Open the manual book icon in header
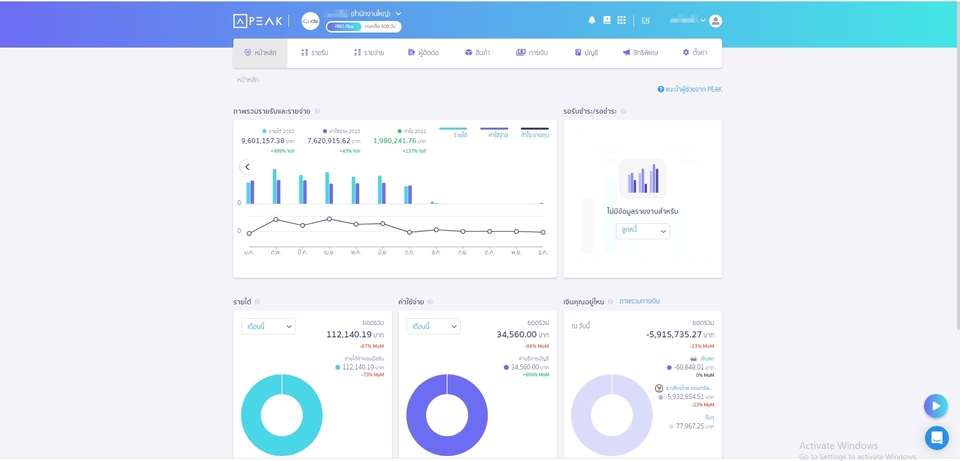Viewport: 960px width, 461px height. (607, 20)
